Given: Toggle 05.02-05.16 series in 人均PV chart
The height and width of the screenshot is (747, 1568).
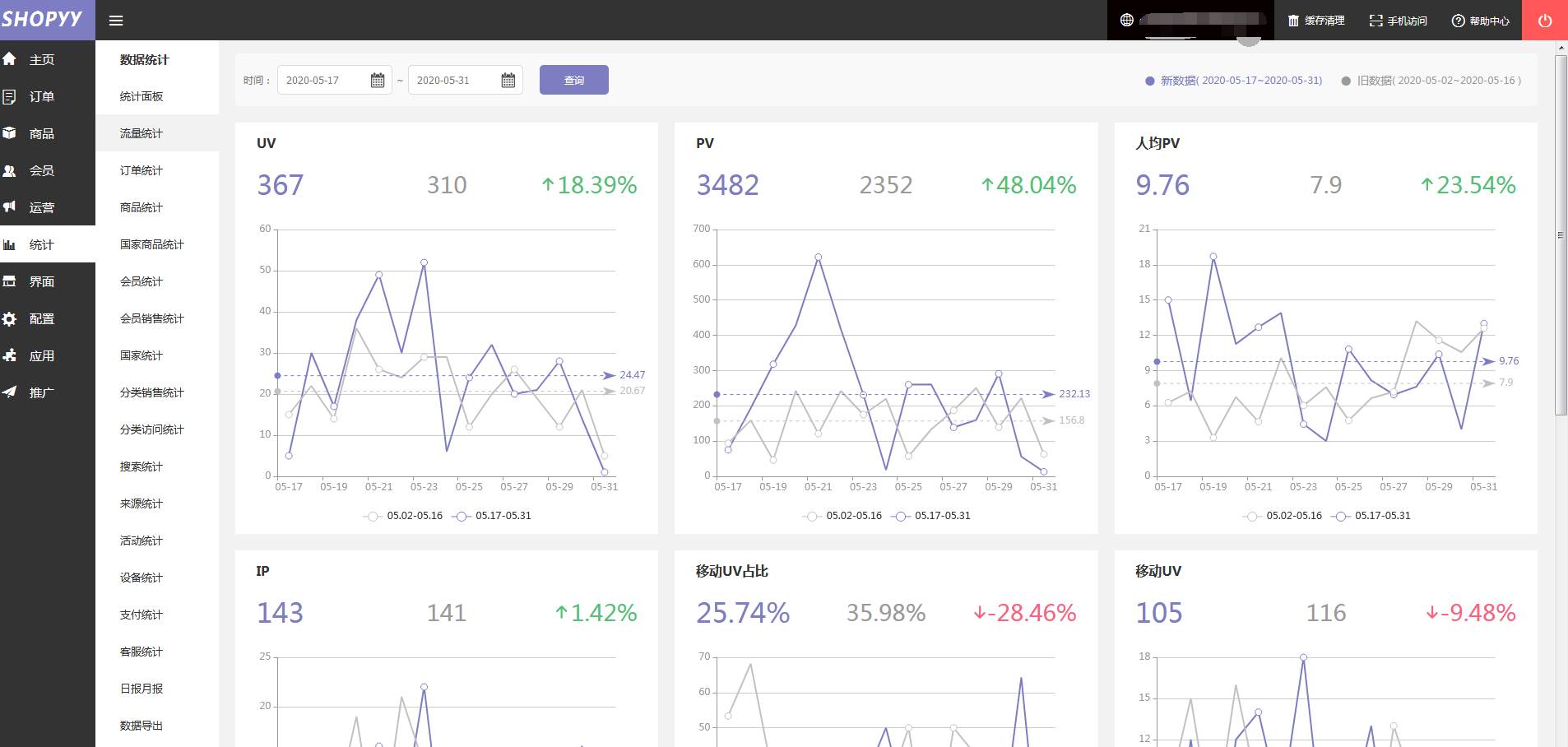Looking at the screenshot, I should click(1283, 516).
